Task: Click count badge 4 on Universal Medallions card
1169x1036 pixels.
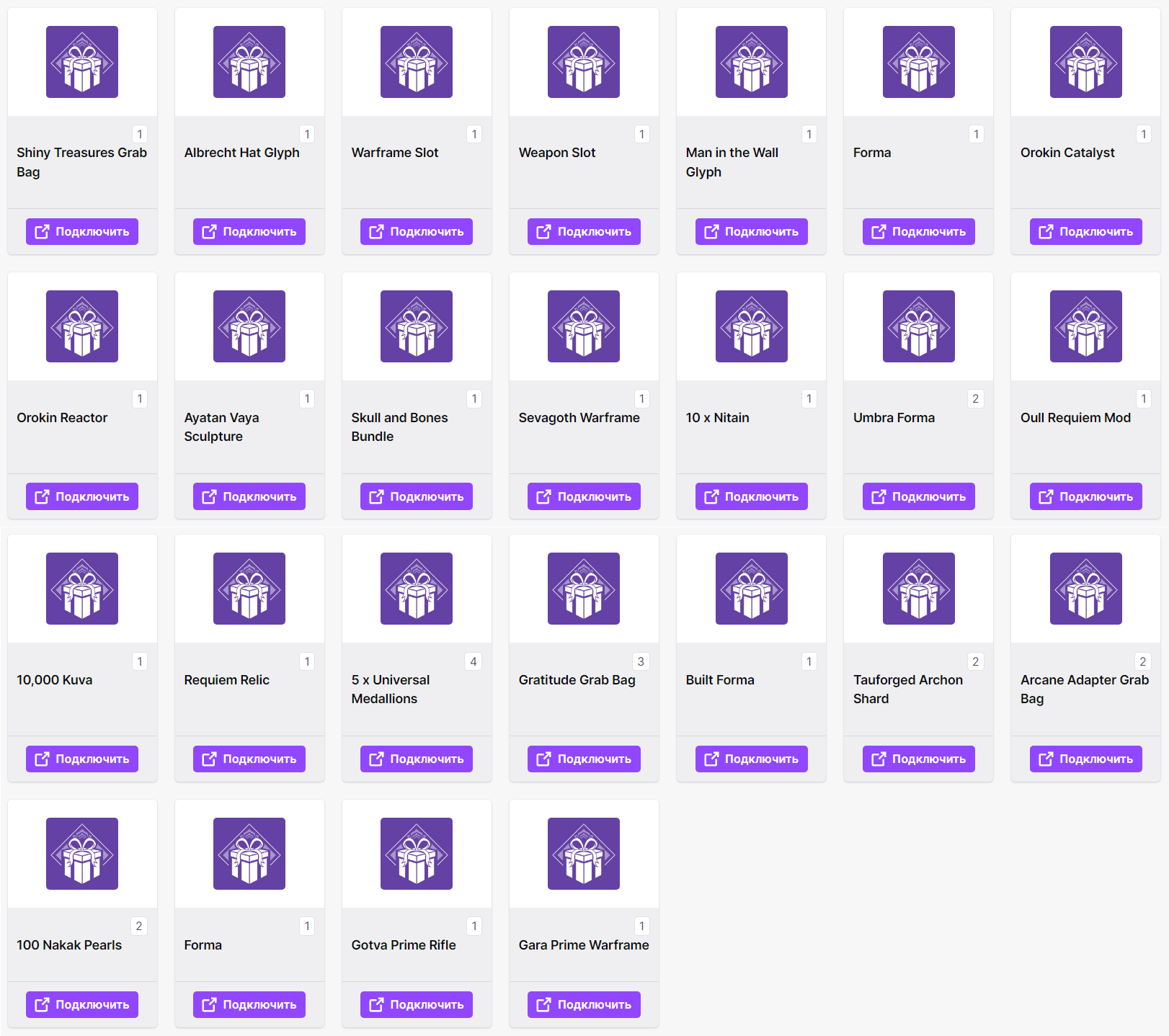Action: coord(474,661)
